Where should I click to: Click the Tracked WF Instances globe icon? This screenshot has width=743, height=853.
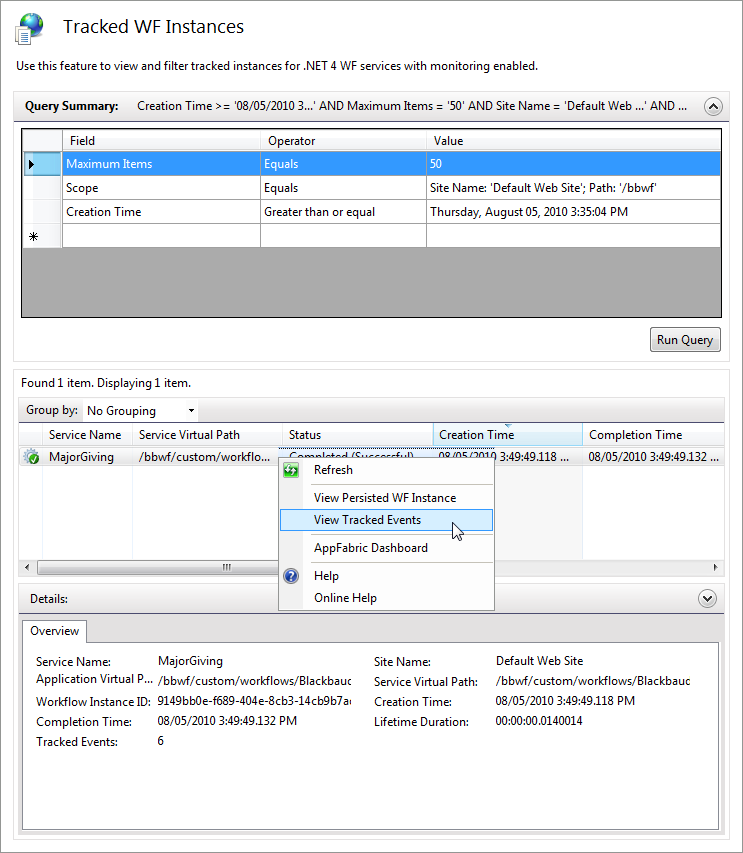(30, 28)
